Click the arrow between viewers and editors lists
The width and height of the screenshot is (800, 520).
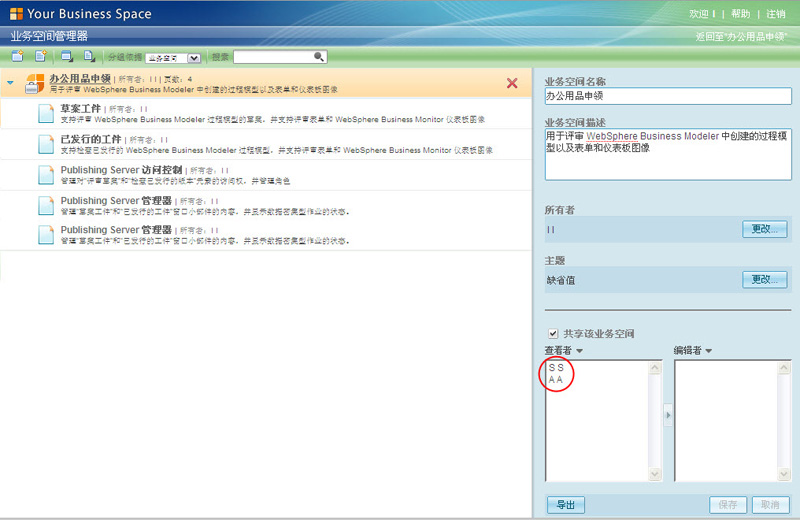pos(668,415)
